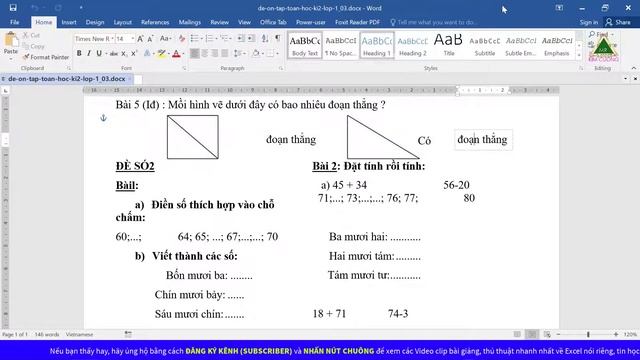Sort the selected text A to Z
Image resolution: width=640 pixels, height=360 pixels.
(x=265, y=39)
